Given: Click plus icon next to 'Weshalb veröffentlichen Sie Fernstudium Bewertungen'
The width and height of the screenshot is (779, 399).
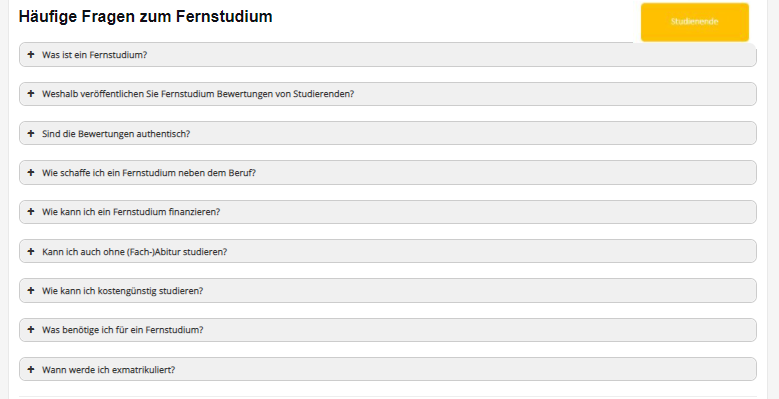Looking at the screenshot, I should (31, 93).
